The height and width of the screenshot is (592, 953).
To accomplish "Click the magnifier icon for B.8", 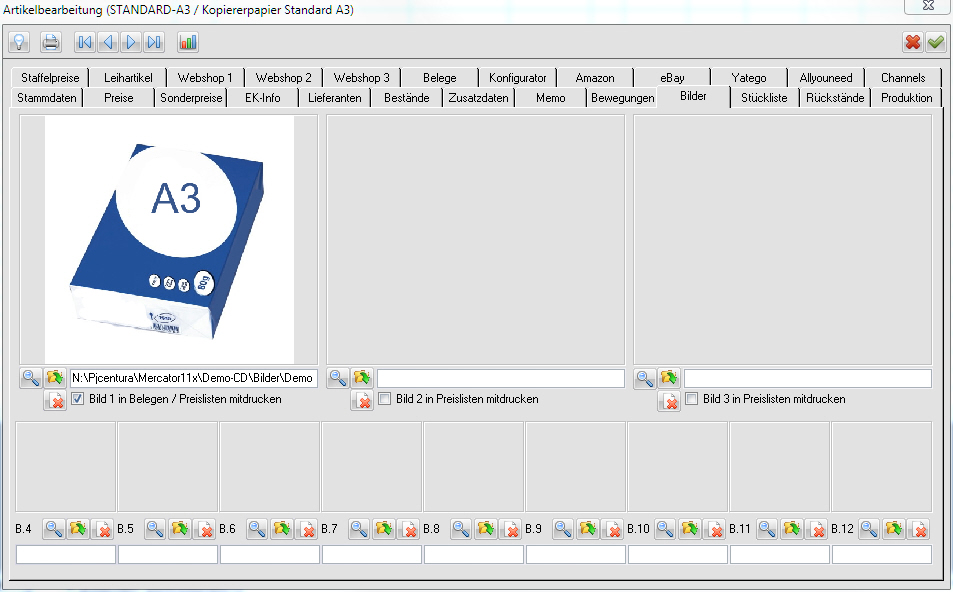I will [462, 529].
